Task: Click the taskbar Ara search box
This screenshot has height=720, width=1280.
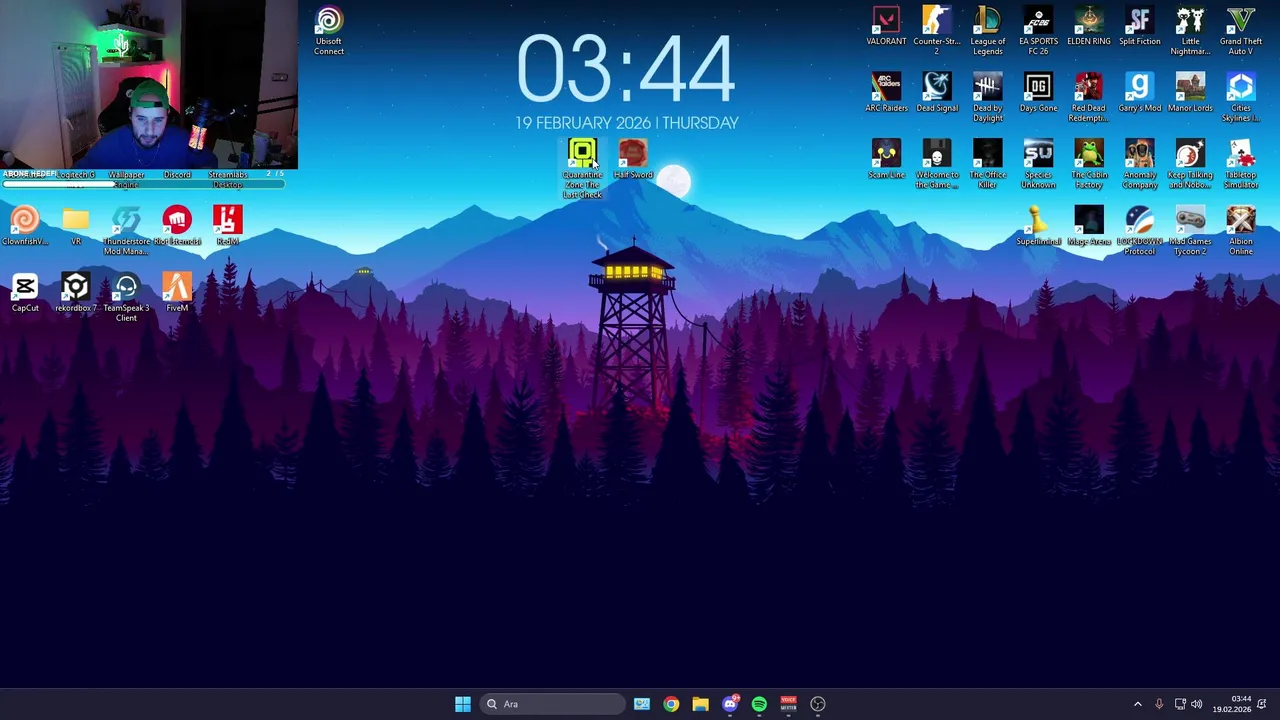Action: (552, 704)
